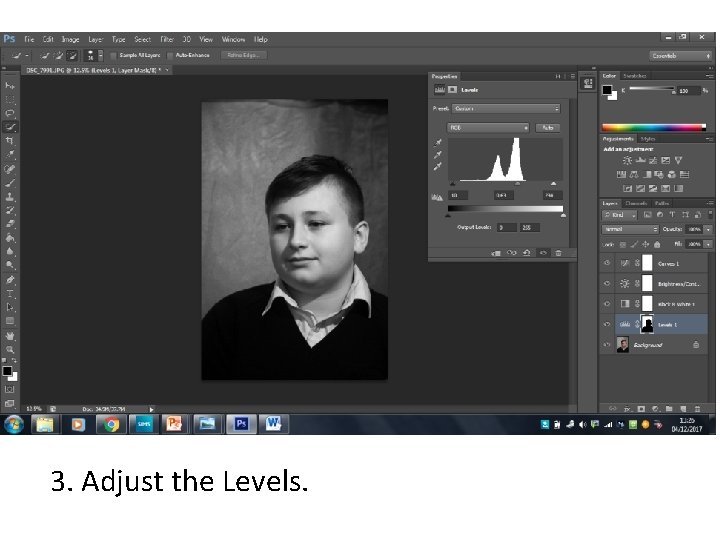Click the color spectrum ramp
This screenshot has width=720, height=540.
pos(654,127)
